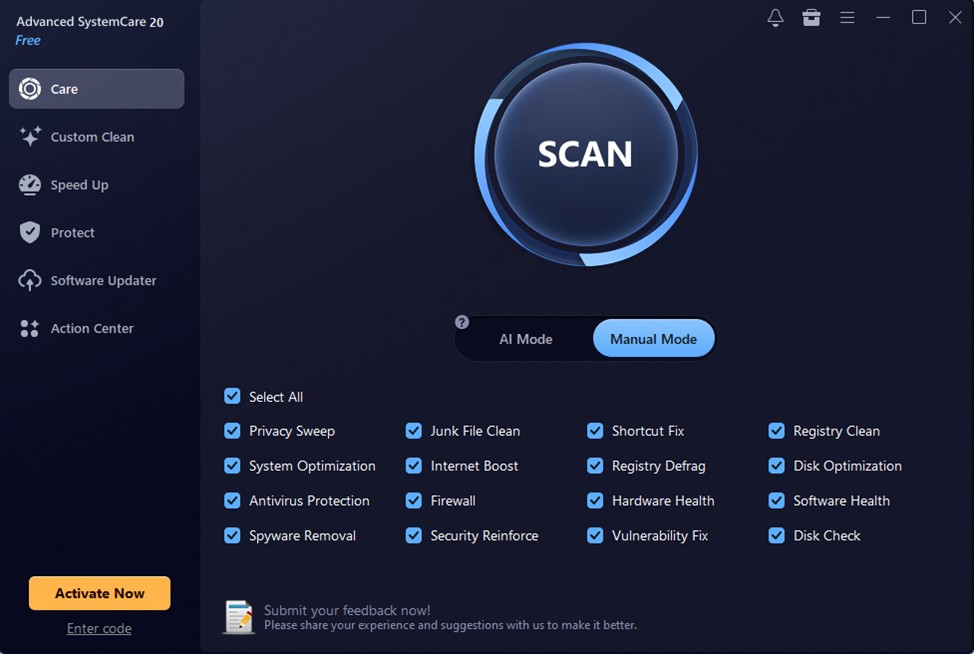This screenshot has width=974, height=654.
Task: Uncheck Hardware Health
Action: tap(595, 500)
